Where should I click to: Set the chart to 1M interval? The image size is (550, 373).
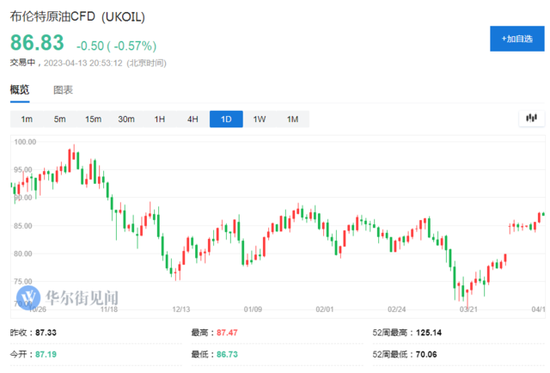click(x=293, y=119)
